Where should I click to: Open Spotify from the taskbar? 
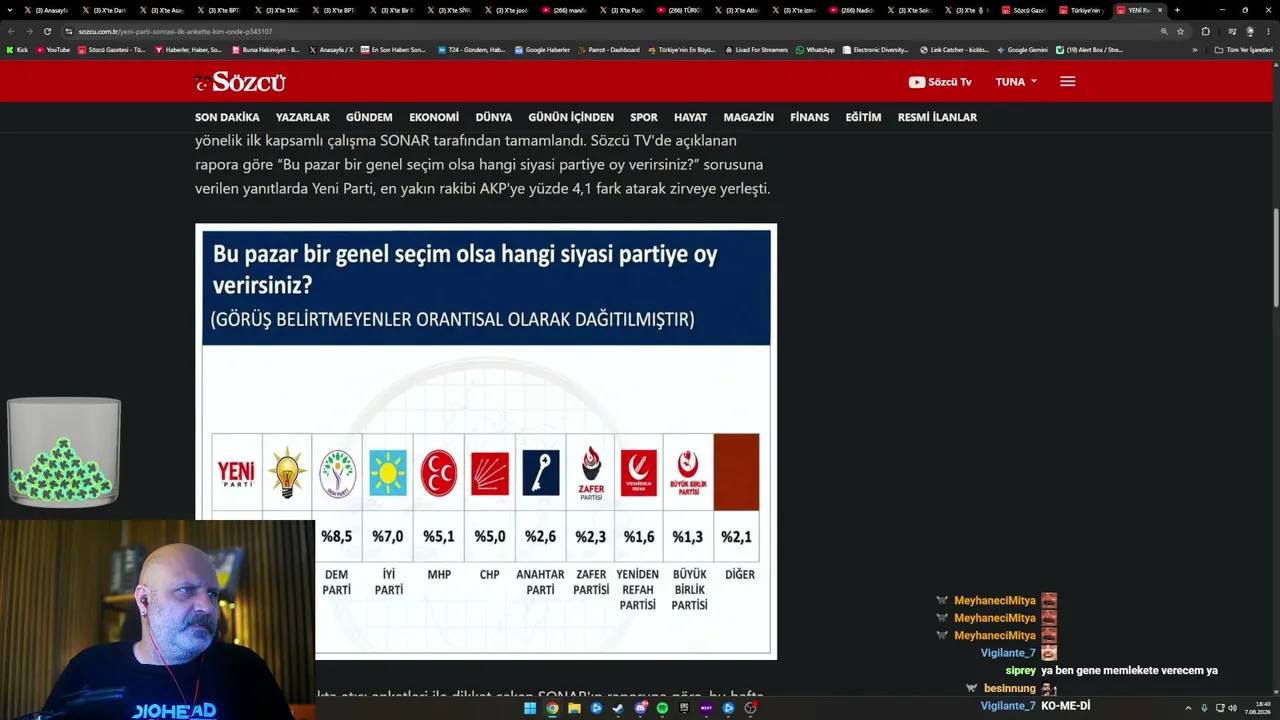[662, 708]
